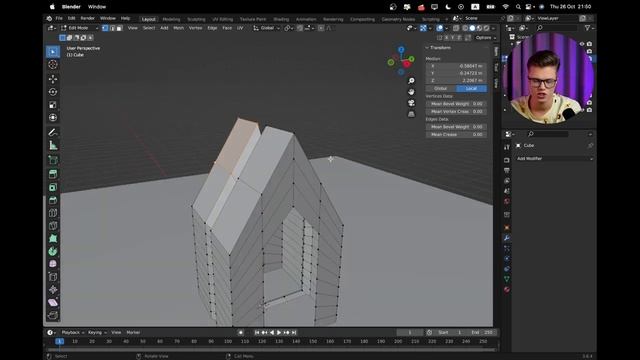The width and height of the screenshot is (640, 360).
Task: Select the Extrude Region tool
Action: click(53, 174)
